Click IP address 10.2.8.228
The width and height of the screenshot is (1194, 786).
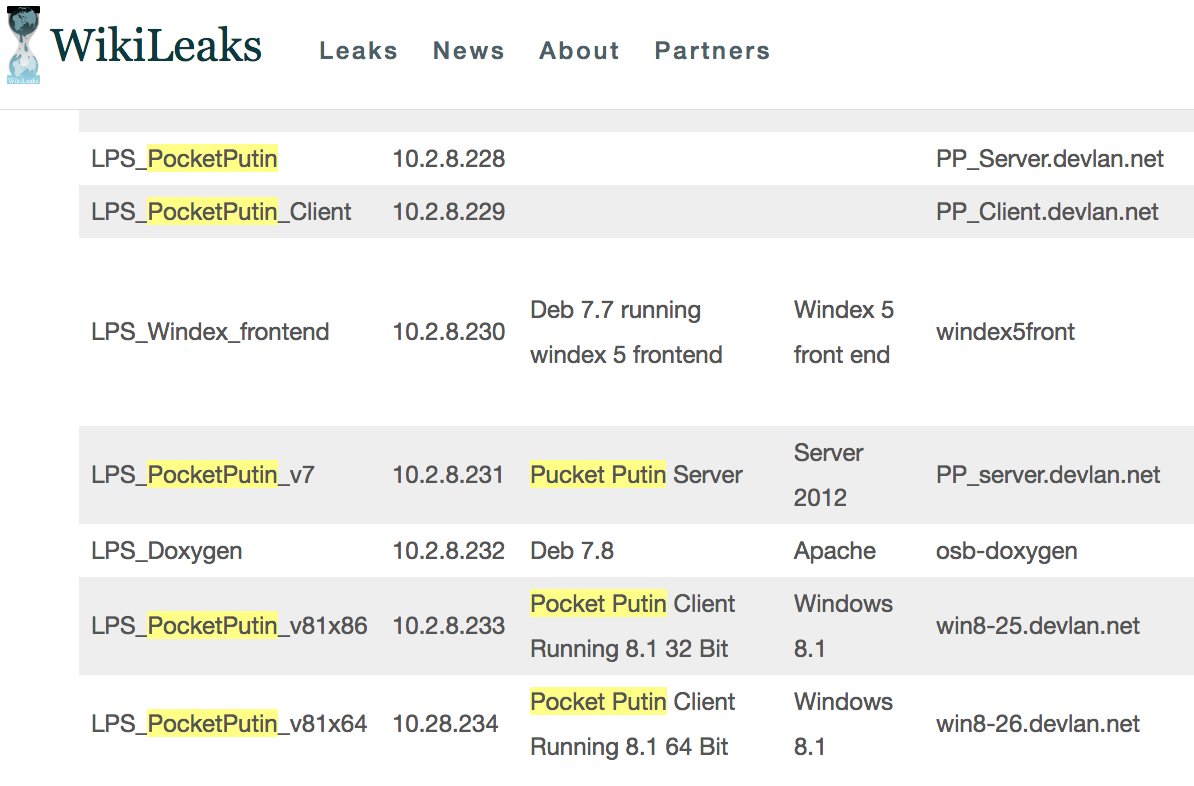point(448,159)
